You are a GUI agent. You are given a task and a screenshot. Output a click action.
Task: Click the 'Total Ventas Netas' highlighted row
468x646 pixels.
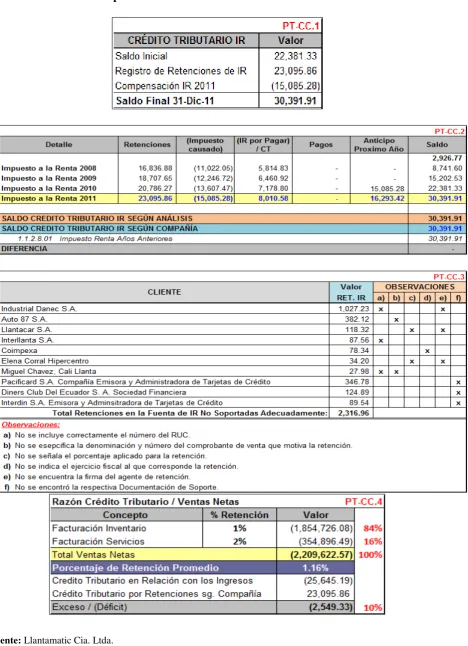(x=202, y=555)
